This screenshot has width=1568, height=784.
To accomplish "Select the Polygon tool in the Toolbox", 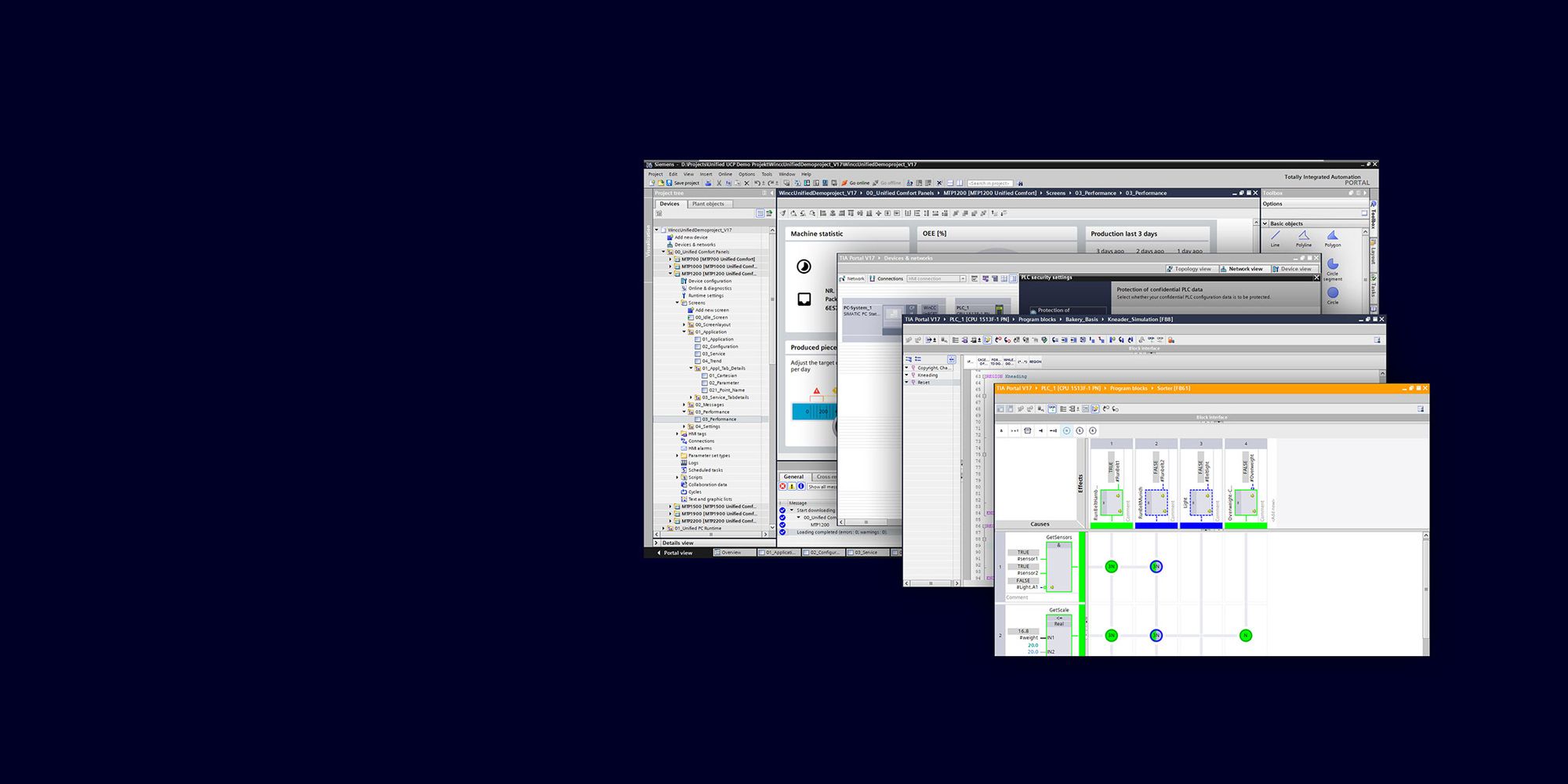I will click(x=1333, y=237).
